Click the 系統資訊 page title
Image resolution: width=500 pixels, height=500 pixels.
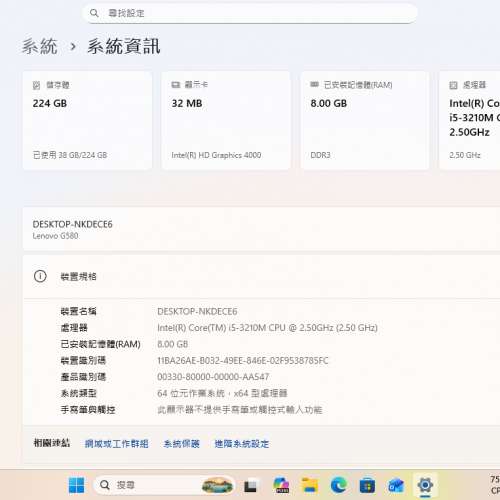[x=124, y=46]
